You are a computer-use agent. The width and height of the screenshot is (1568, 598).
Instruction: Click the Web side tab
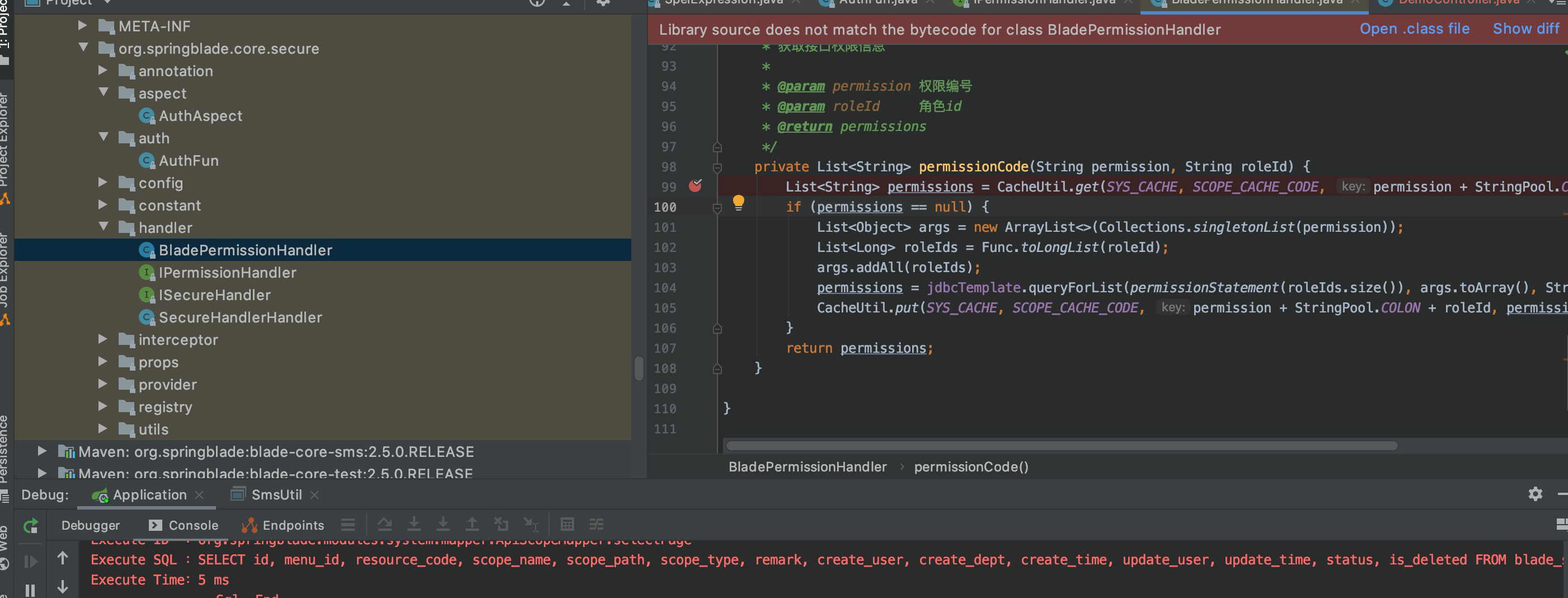pos(4,547)
